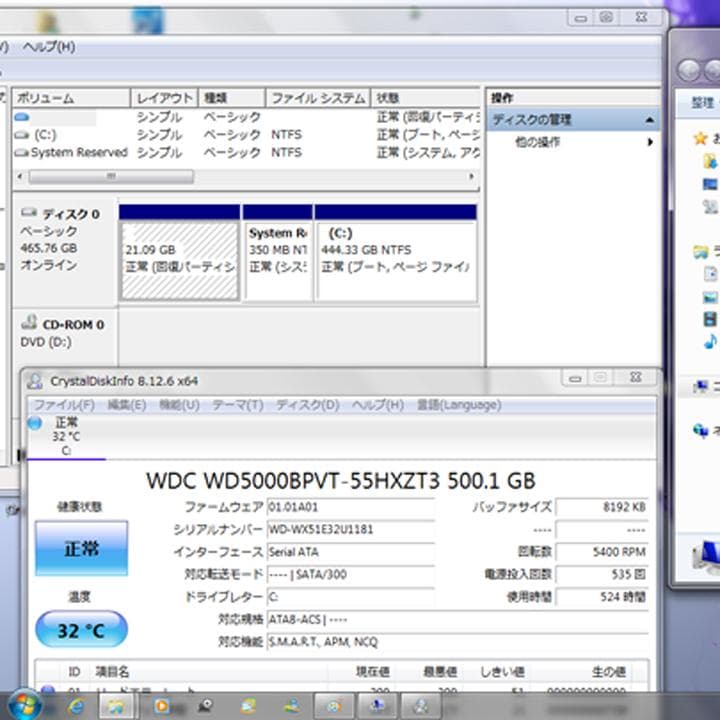720x720 pixels.
Task: Click the Explorer window back arrow
Action: click(x=688, y=71)
